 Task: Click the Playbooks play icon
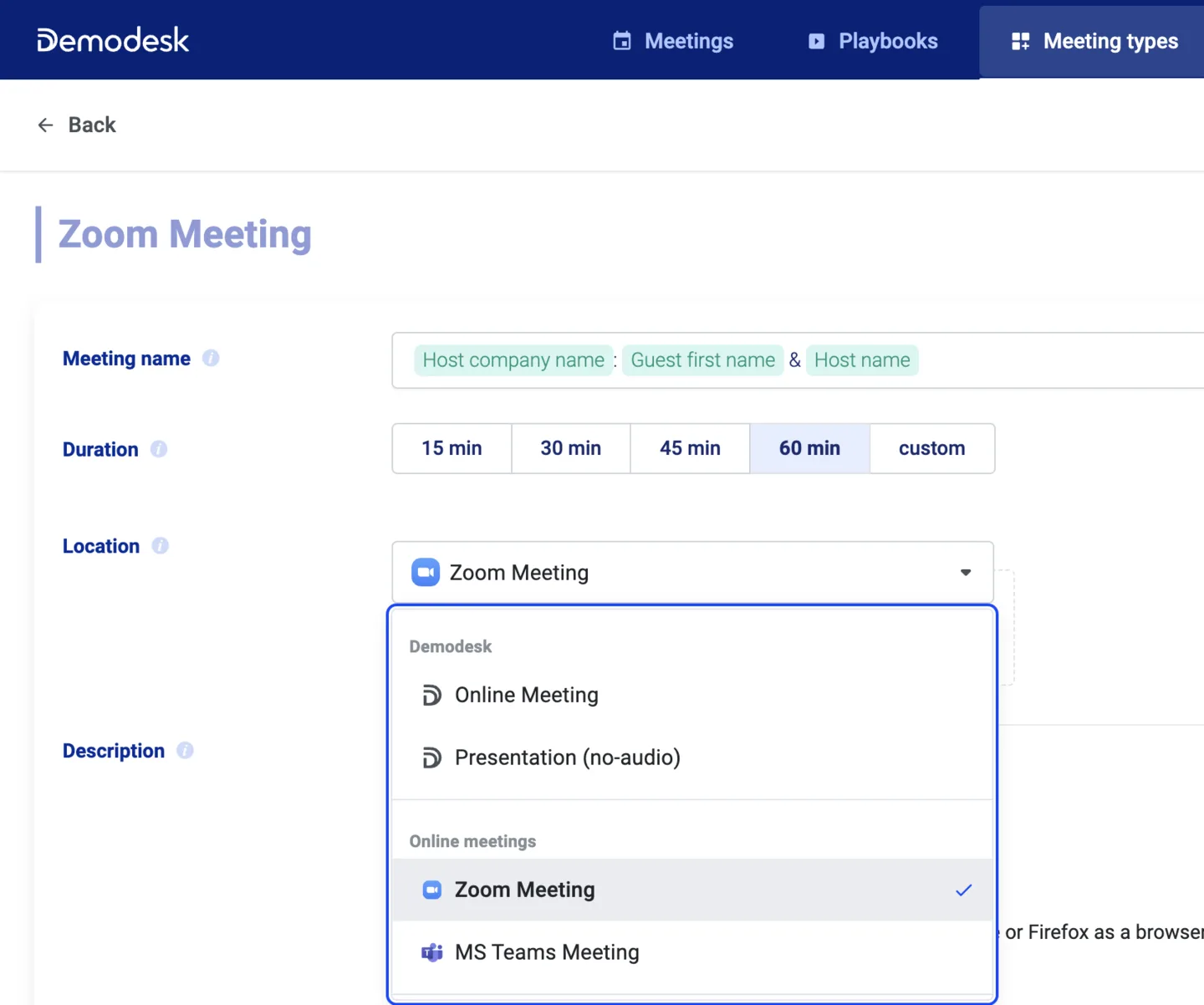tap(817, 41)
